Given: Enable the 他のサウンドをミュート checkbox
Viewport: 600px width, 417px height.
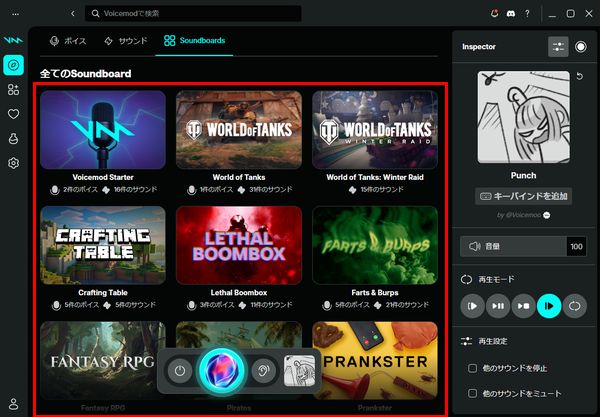Looking at the screenshot, I should [473, 393].
